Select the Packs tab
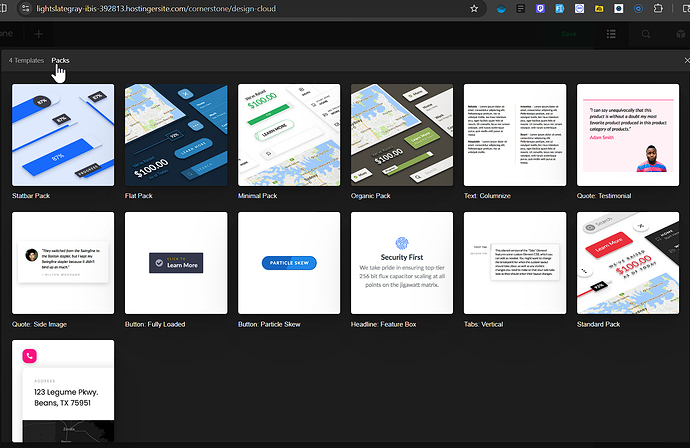This screenshot has height=448, width=690. 61,61
